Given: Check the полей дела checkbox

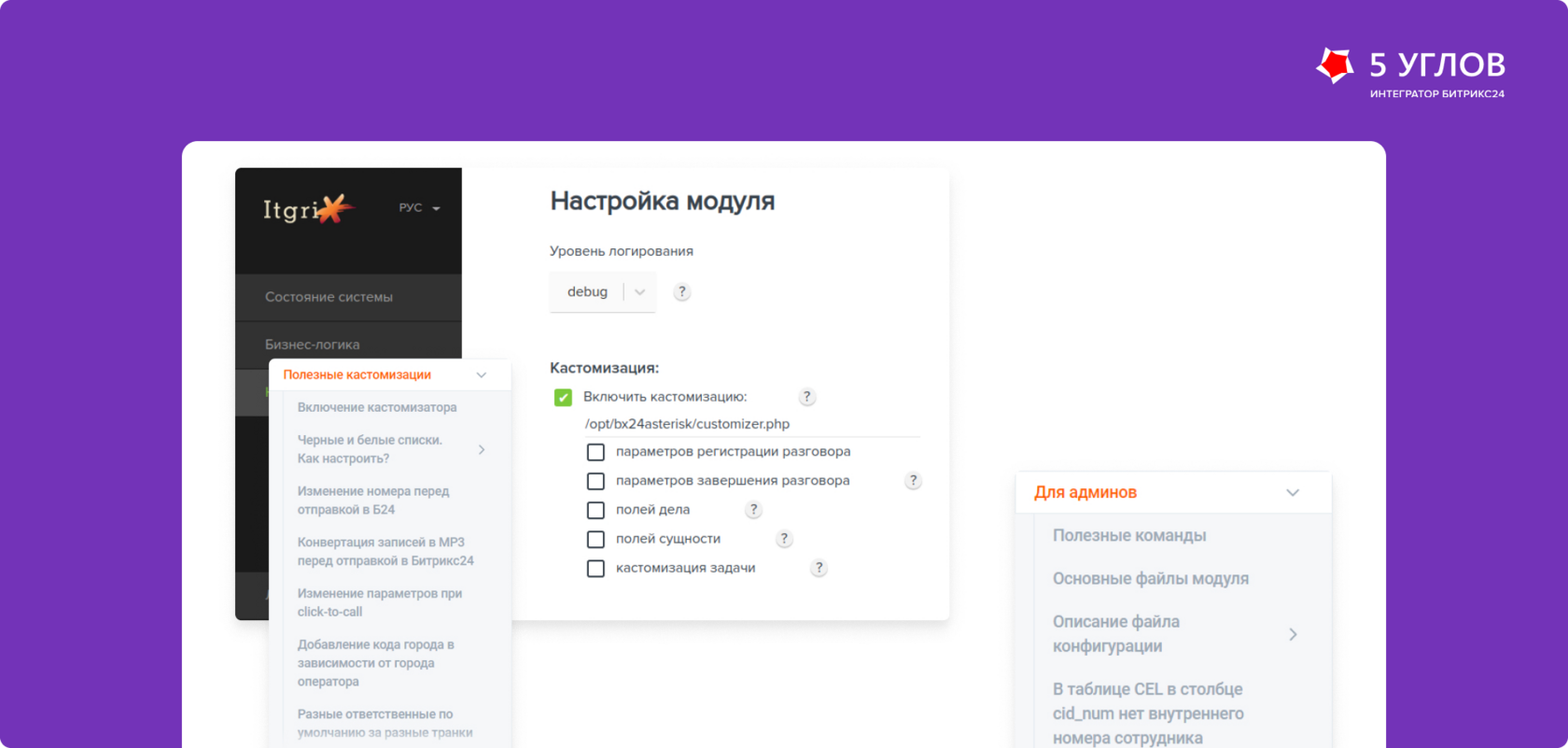Looking at the screenshot, I should click(595, 510).
